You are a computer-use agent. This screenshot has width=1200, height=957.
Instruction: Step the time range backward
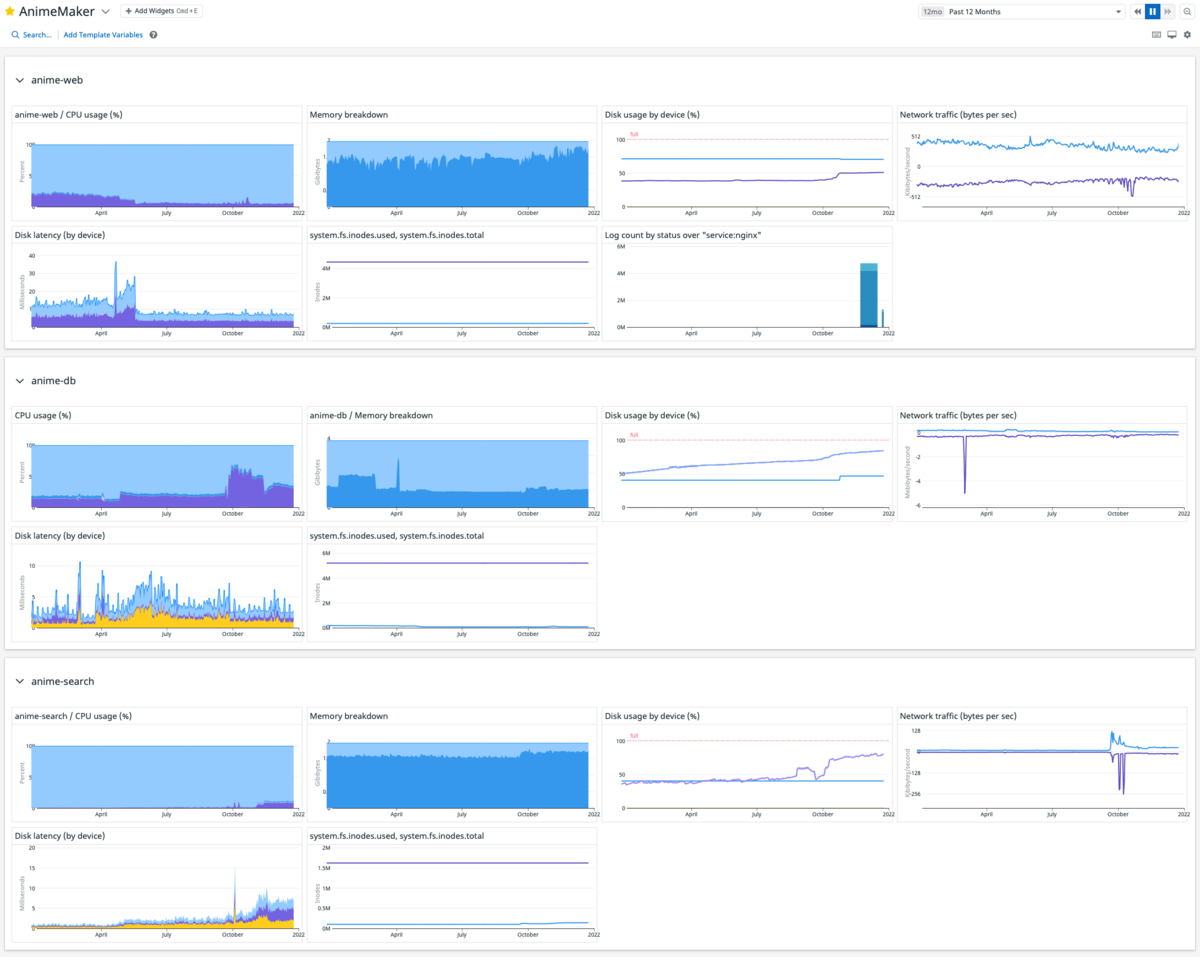pos(1138,12)
